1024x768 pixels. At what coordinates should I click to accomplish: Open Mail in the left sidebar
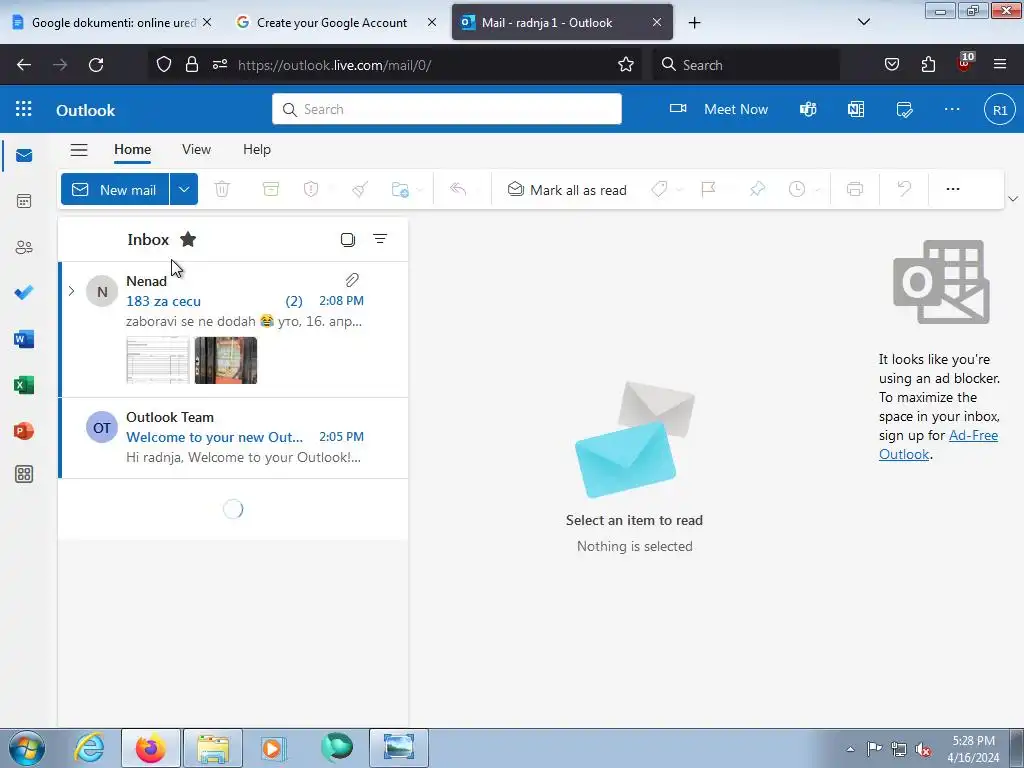click(24, 155)
